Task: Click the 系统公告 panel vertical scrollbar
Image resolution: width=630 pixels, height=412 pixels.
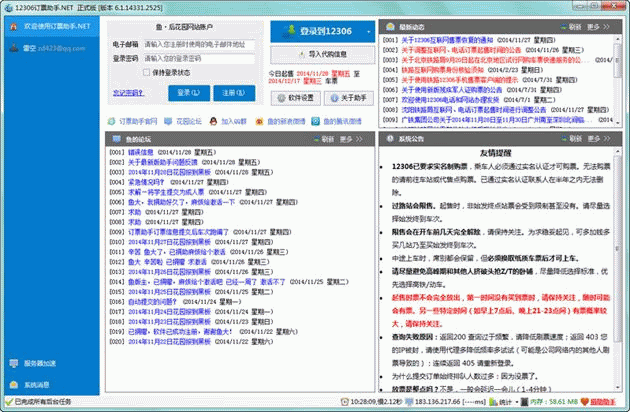Action: [618, 269]
